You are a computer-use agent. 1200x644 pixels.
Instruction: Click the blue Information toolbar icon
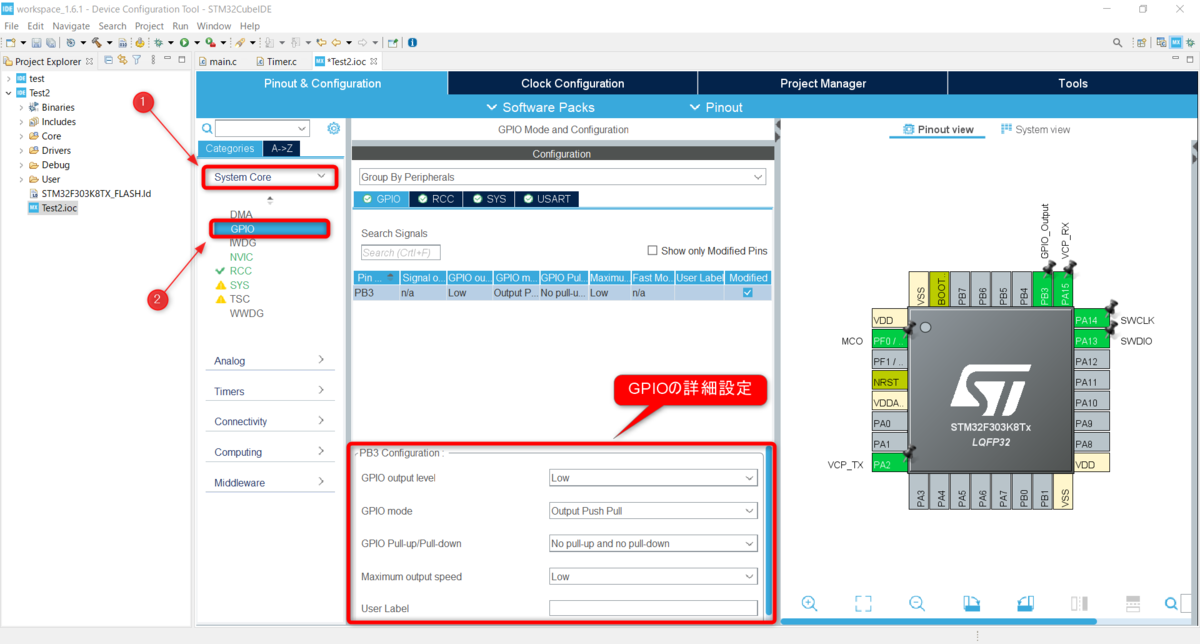(413, 43)
